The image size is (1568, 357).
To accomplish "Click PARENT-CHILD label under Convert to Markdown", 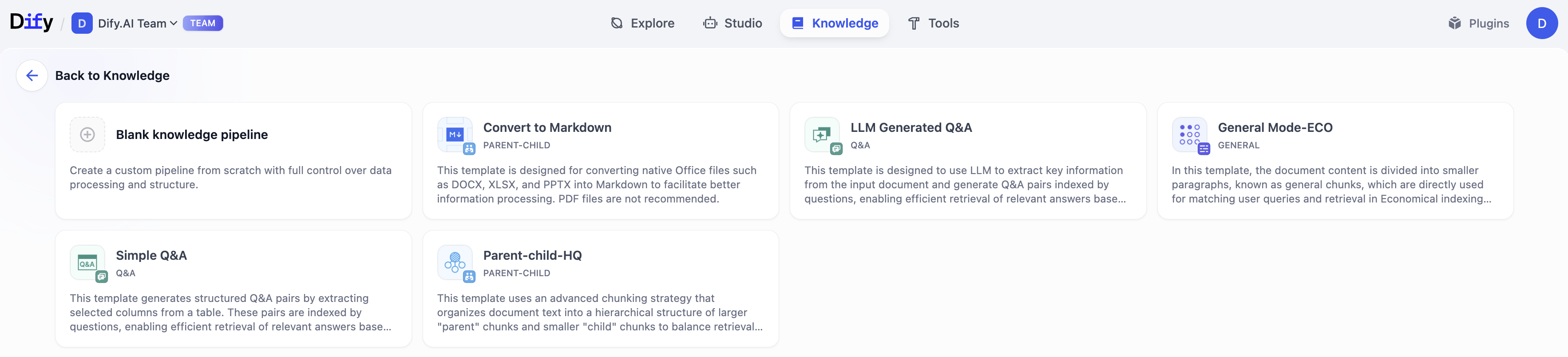I will coord(517,146).
